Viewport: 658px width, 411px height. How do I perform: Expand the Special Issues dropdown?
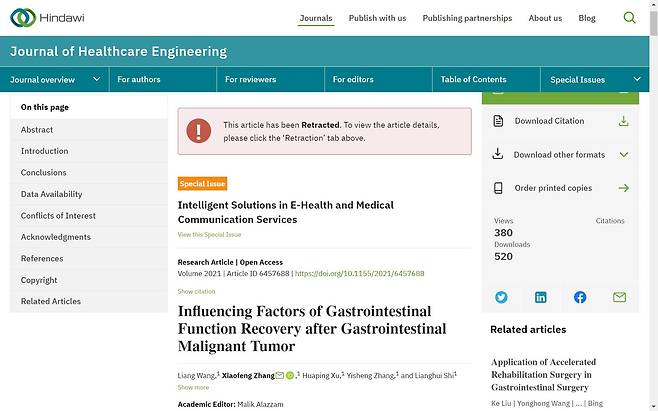point(637,79)
